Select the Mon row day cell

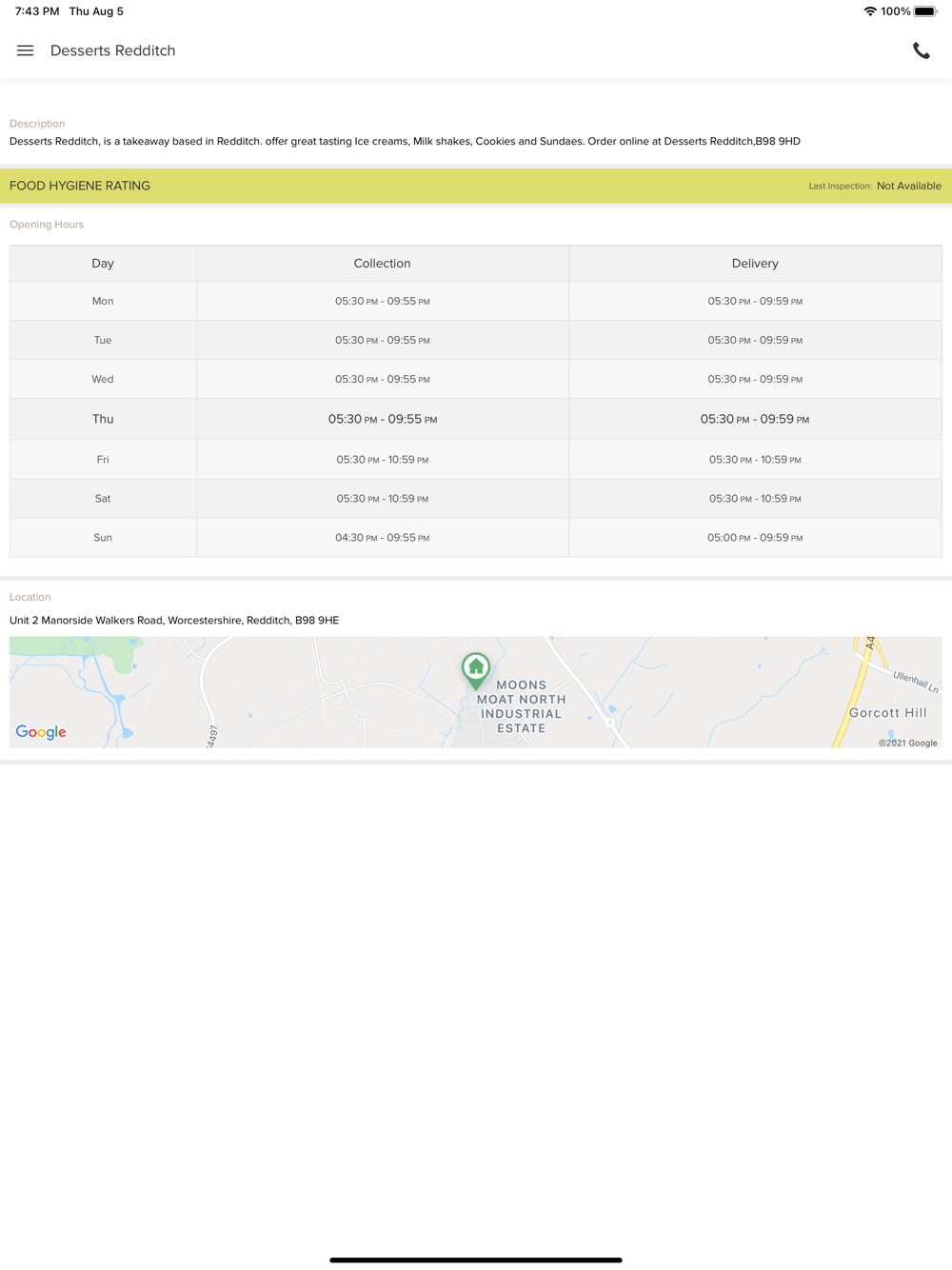click(x=103, y=301)
